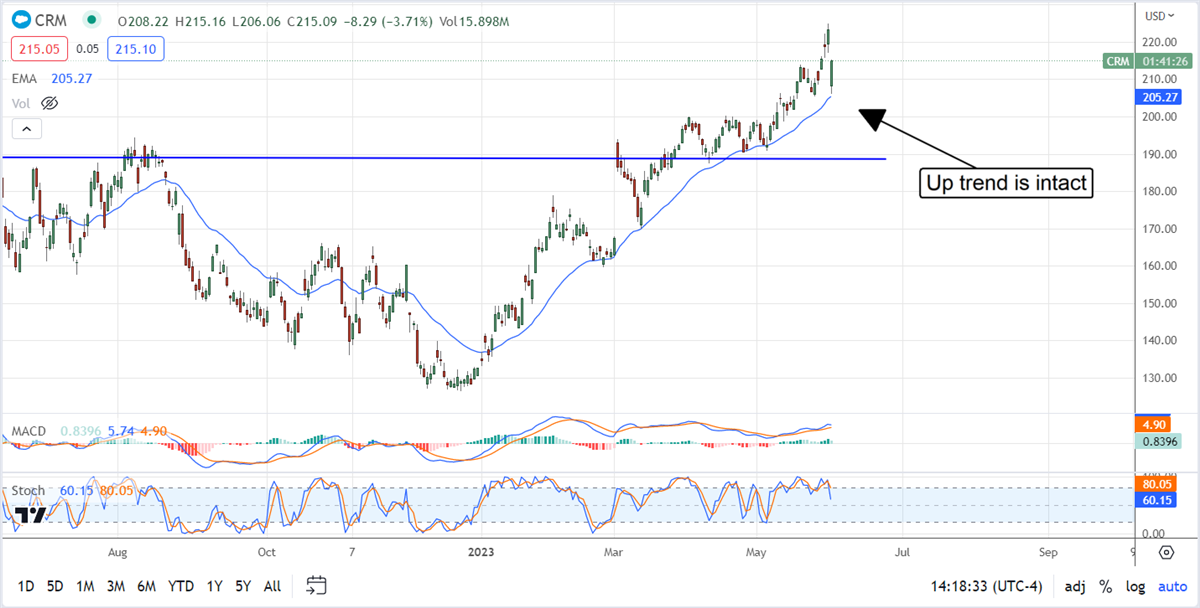Show the hidden Vol indicator via eye icon
1200x608 pixels.
(x=50, y=103)
